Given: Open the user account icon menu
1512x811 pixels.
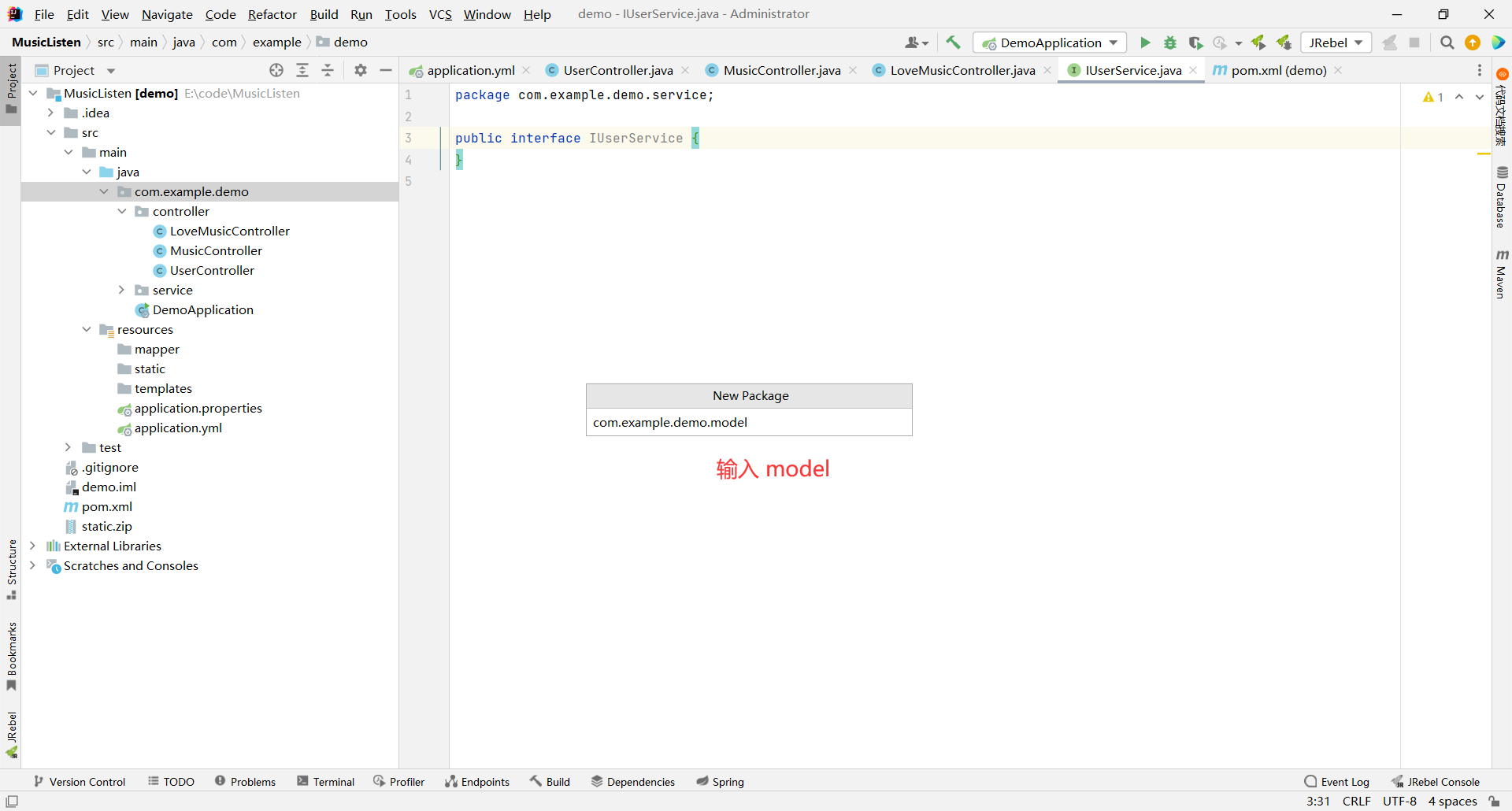Looking at the screenshot, I should pyautogui.click(x=917, y=43).
